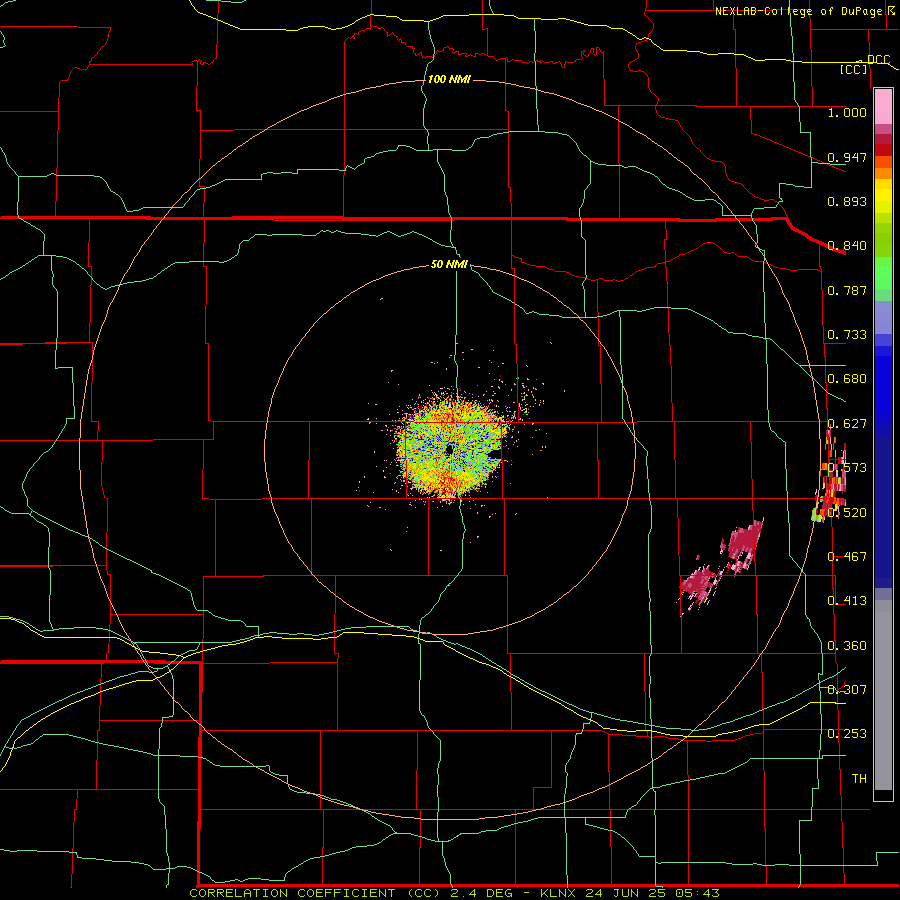Image resolution: width=900 pixels, height=900 pixels.
Task: Click the 0.467 scale value
Action: (x=847, y=557)
